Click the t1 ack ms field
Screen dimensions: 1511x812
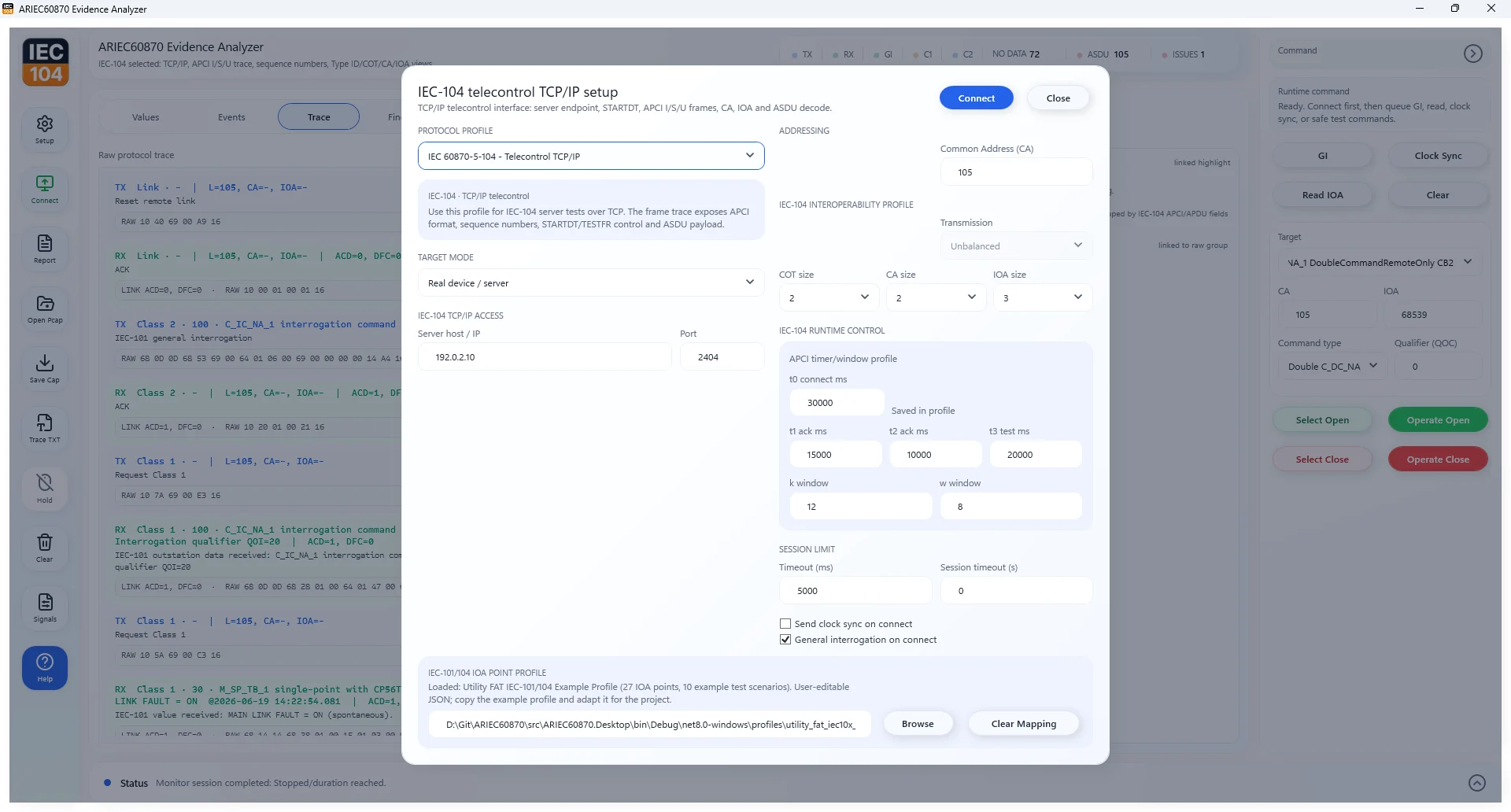click(836, 455)
